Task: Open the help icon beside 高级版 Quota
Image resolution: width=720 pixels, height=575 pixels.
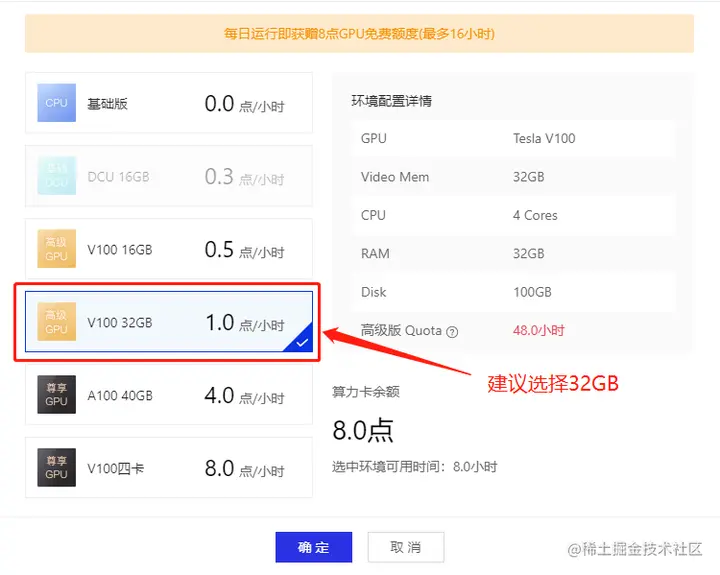Action: pyautogui.click(x=452, y=332)
